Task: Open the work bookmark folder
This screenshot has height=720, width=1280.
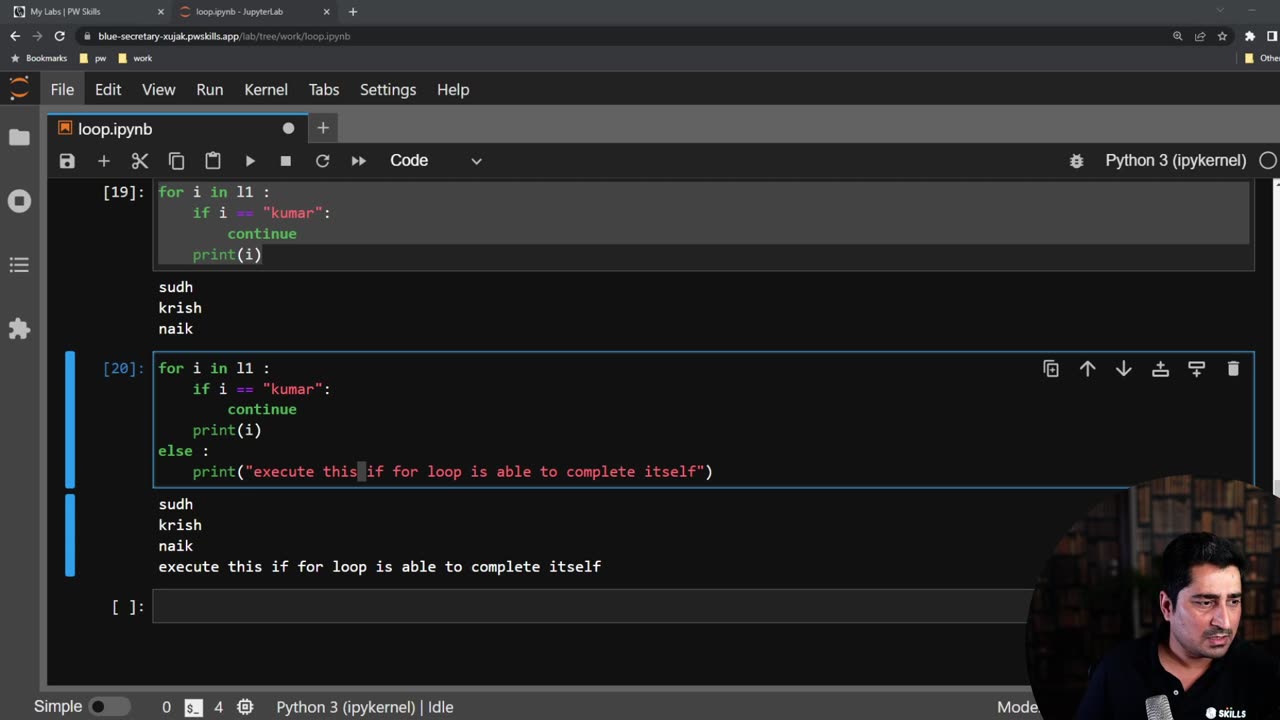Action: [x=135, y=58]
